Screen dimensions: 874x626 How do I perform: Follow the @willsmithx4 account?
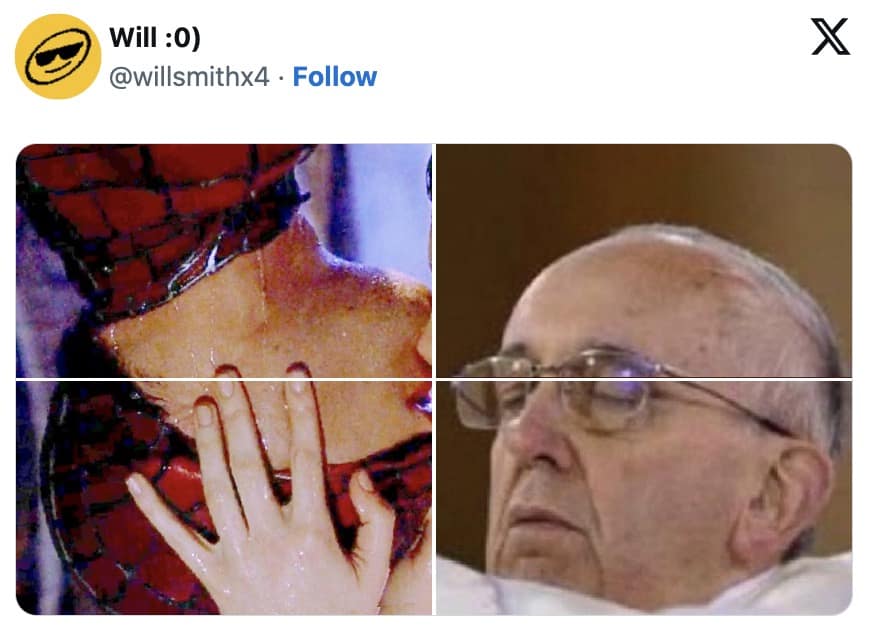[x=334, y=77]
